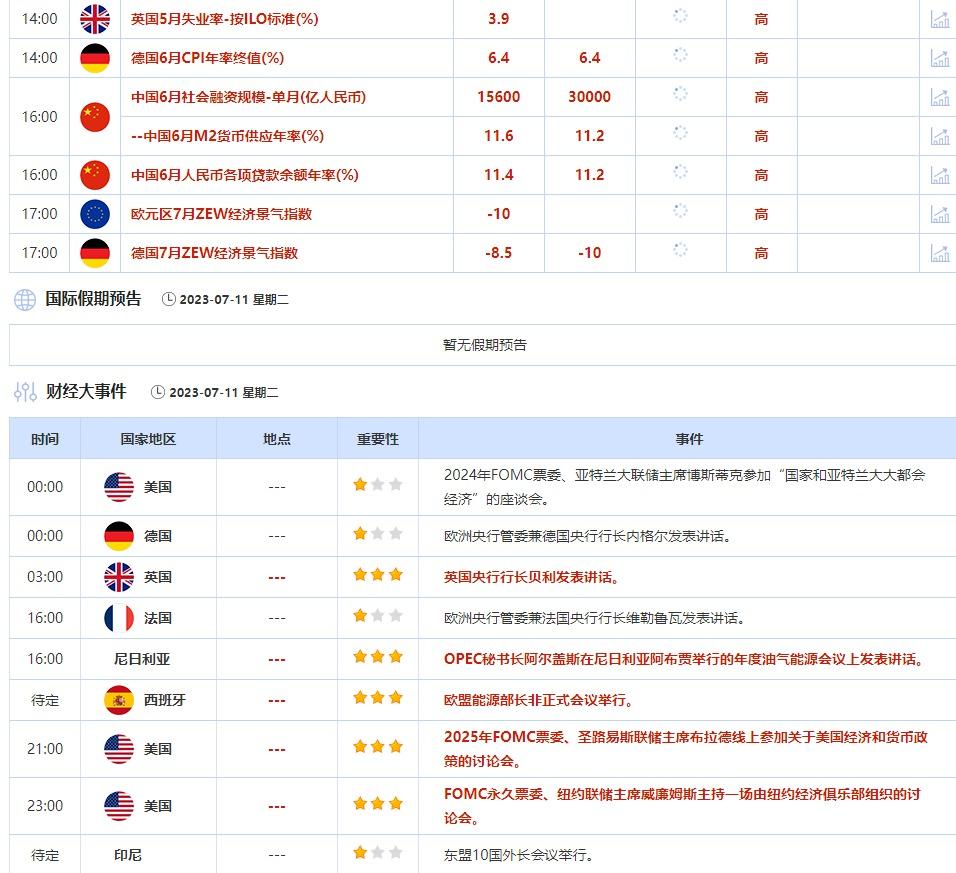
Task: Select the China flag on 人民币贷款 row
Action: point(94,174)
